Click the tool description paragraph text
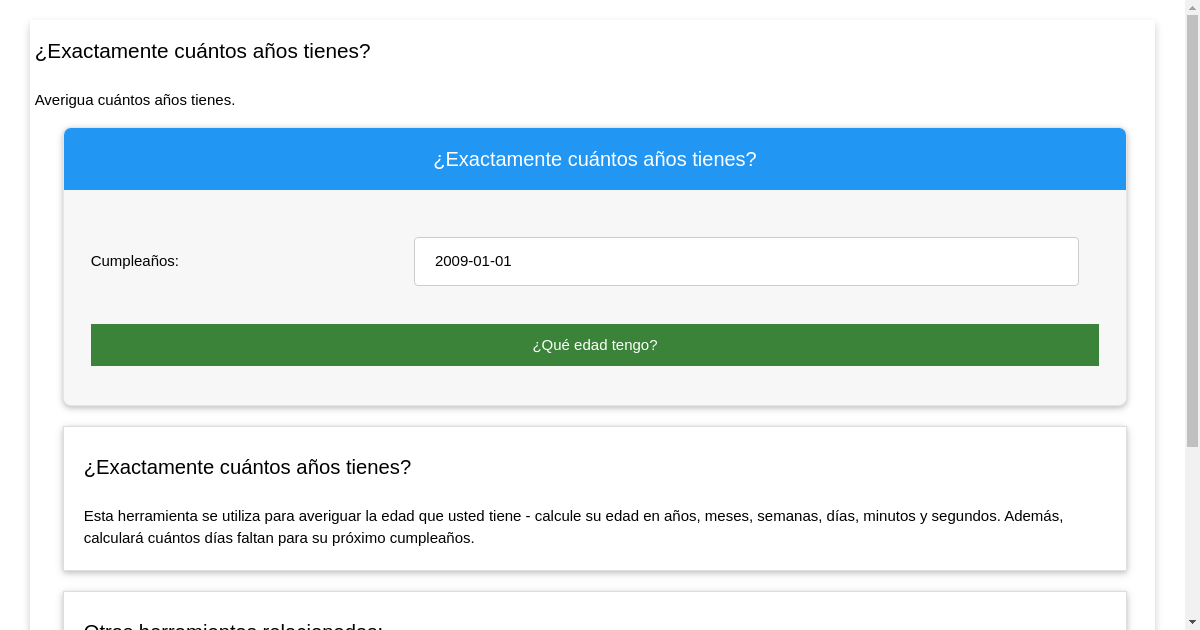The width and height of the screenshot is (1200, 630). click(573, 527)
